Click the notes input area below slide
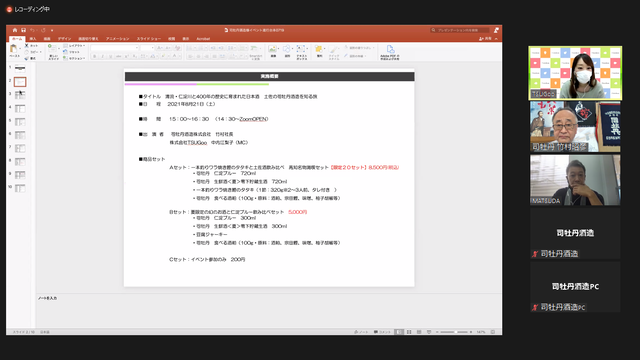This screenshot has width=640, height=360. [269, 310]
